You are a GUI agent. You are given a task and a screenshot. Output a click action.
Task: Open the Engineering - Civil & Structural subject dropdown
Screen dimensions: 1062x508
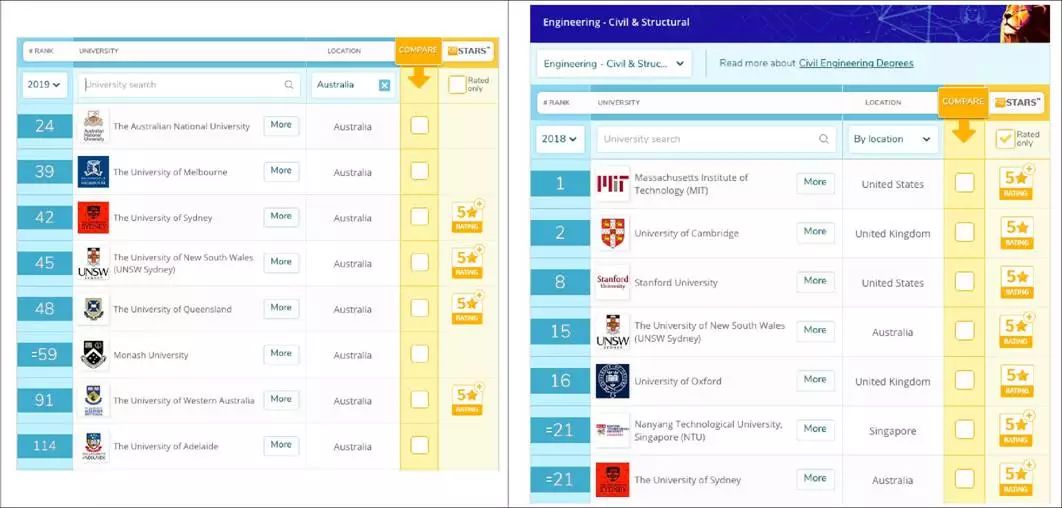(614, 64)
